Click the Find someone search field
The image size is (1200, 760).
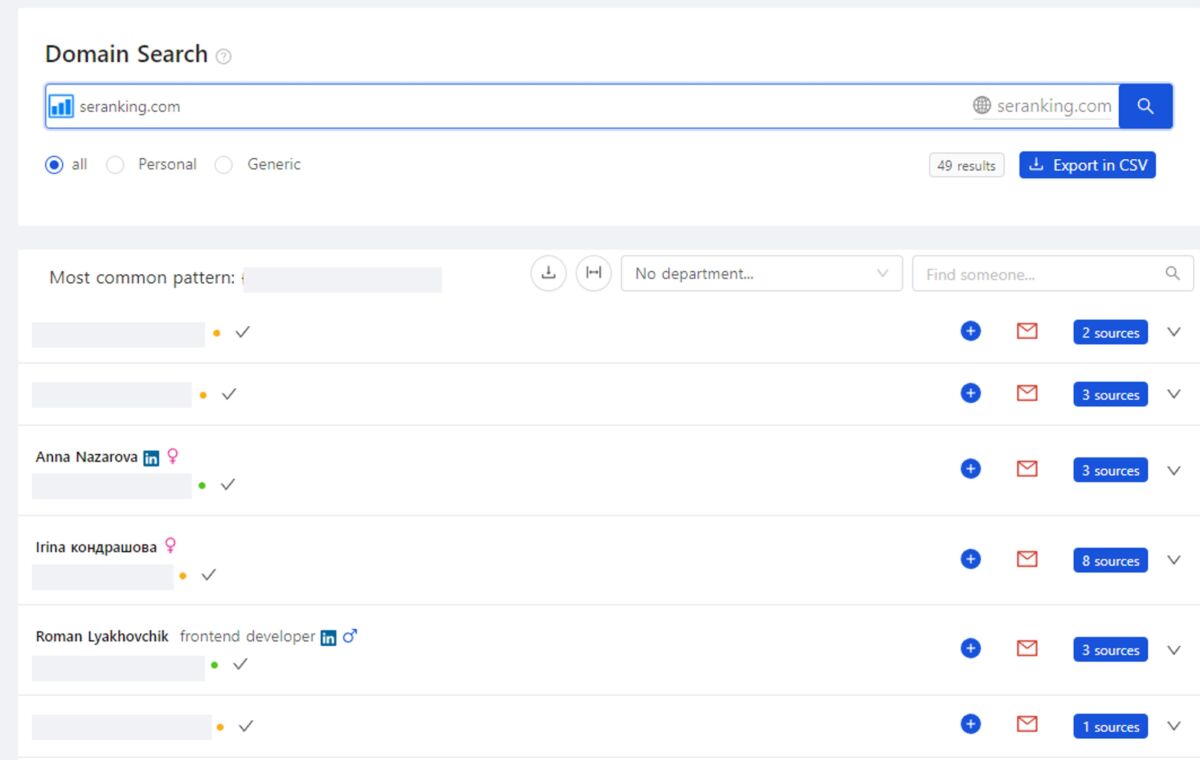(1040, 272)
